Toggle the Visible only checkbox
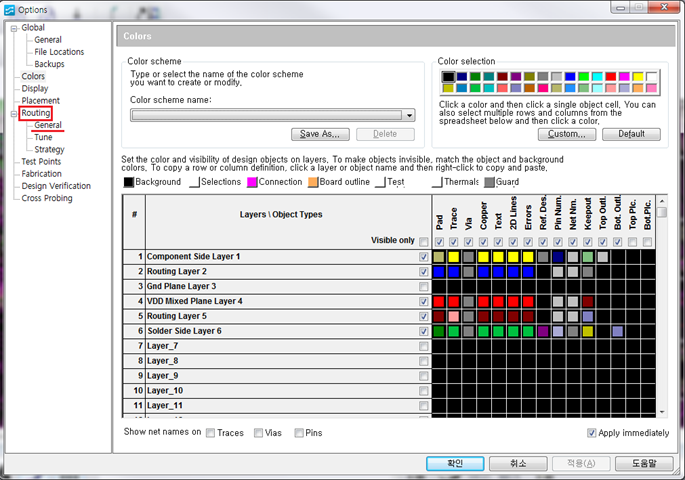 coord(423,242)
